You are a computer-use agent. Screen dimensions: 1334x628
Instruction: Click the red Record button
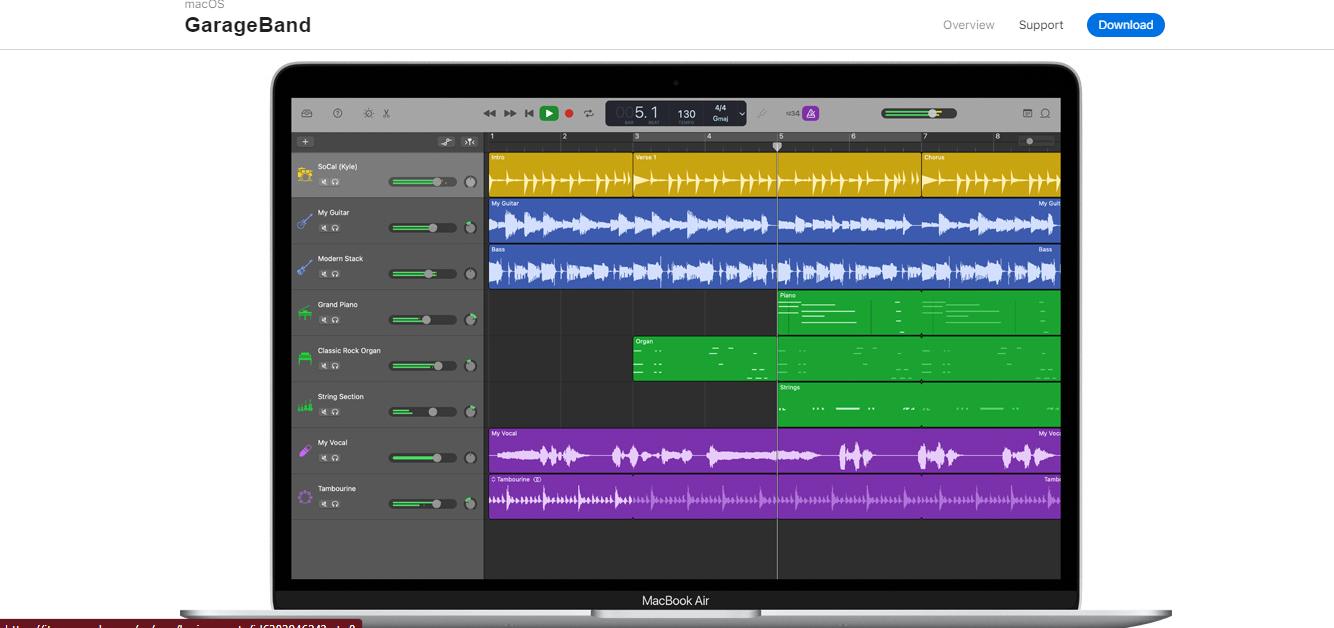[569, 114]
